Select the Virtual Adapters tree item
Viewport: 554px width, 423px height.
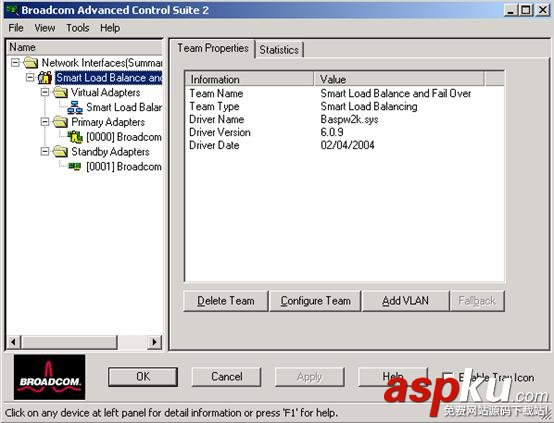click(x=105, y=93)
